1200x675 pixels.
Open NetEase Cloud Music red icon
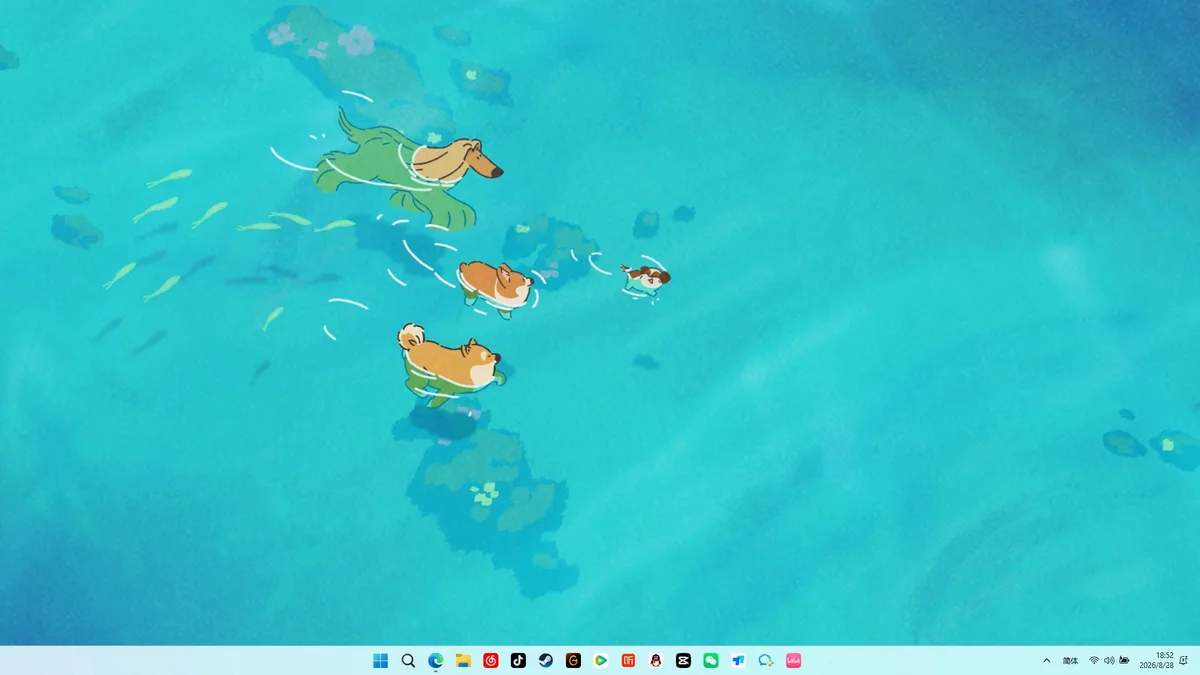point(490,660)
